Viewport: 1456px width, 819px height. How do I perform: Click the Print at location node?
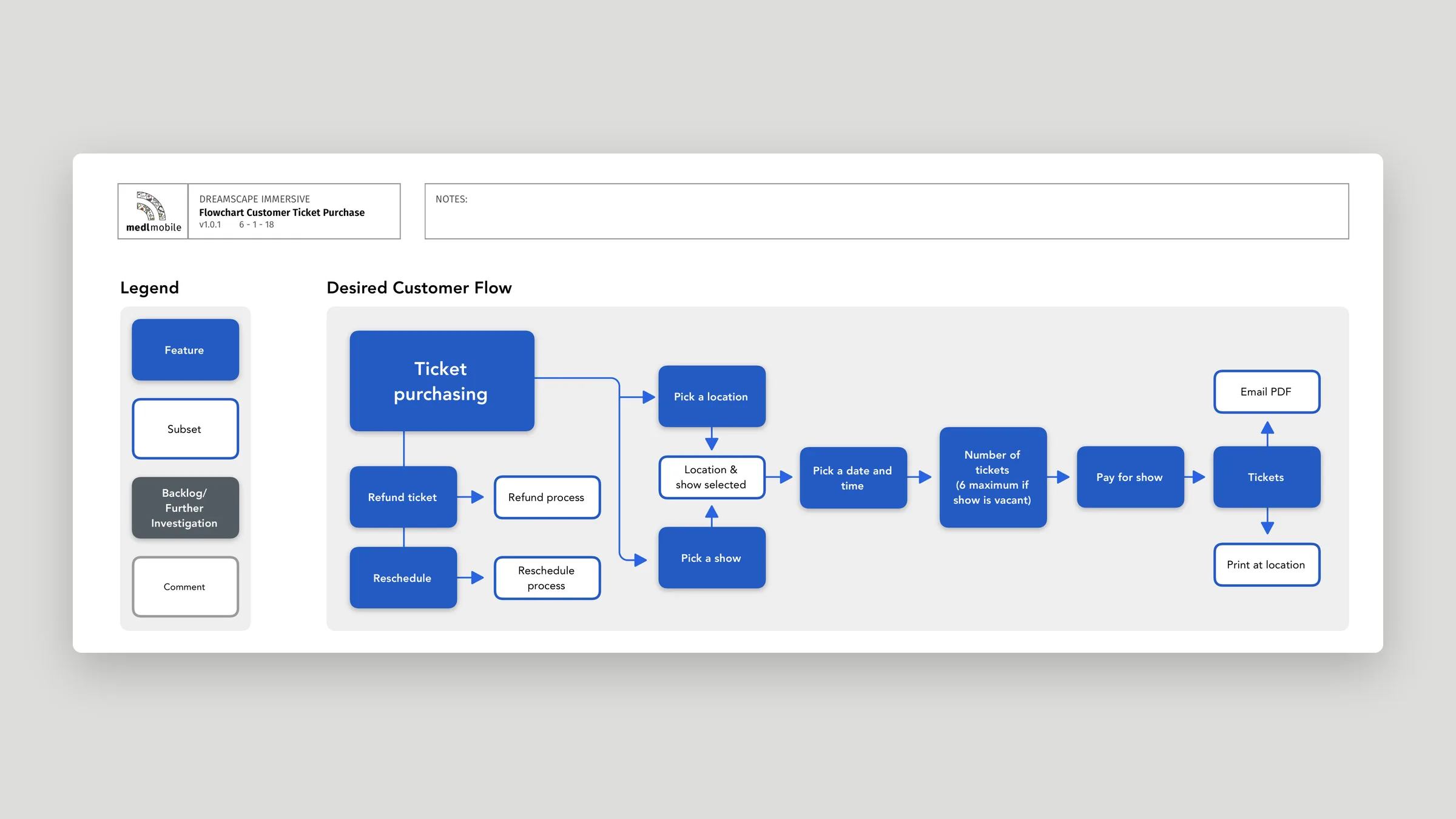(x=1267, y=565)
